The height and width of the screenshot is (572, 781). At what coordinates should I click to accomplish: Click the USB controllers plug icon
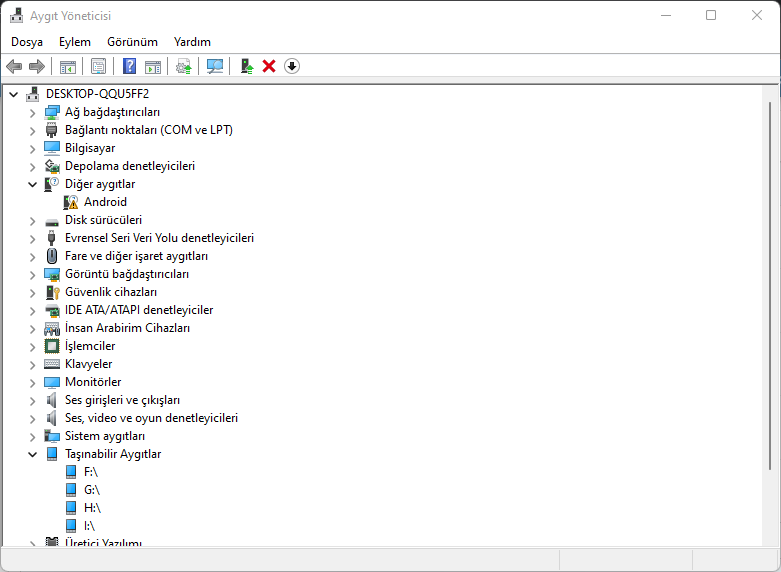[x=52, y=238]
